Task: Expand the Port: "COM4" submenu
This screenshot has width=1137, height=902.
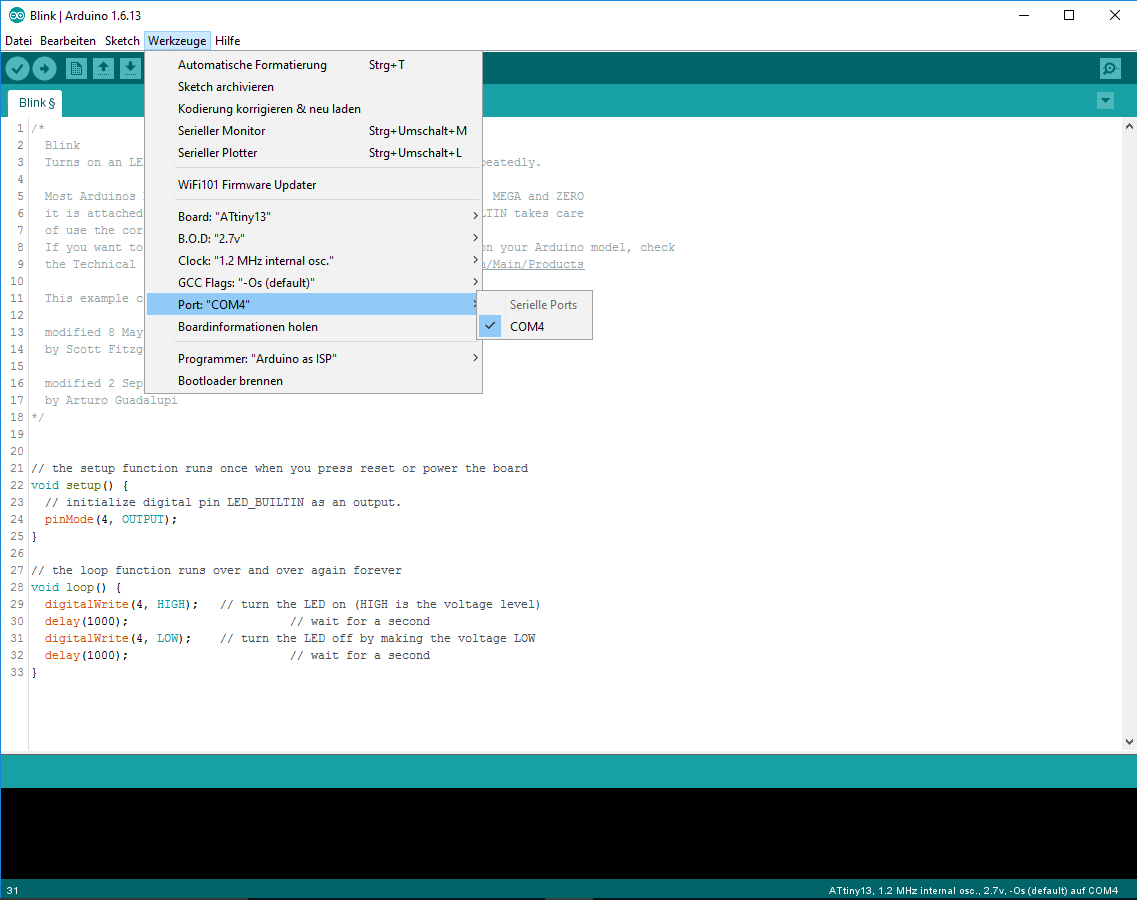Action: point(314,305)
